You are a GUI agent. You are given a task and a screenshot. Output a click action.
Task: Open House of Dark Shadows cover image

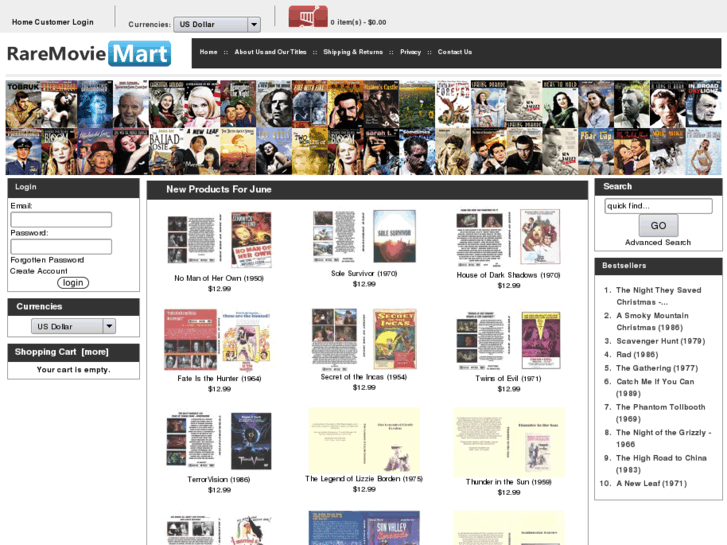(x=509, y=237)
